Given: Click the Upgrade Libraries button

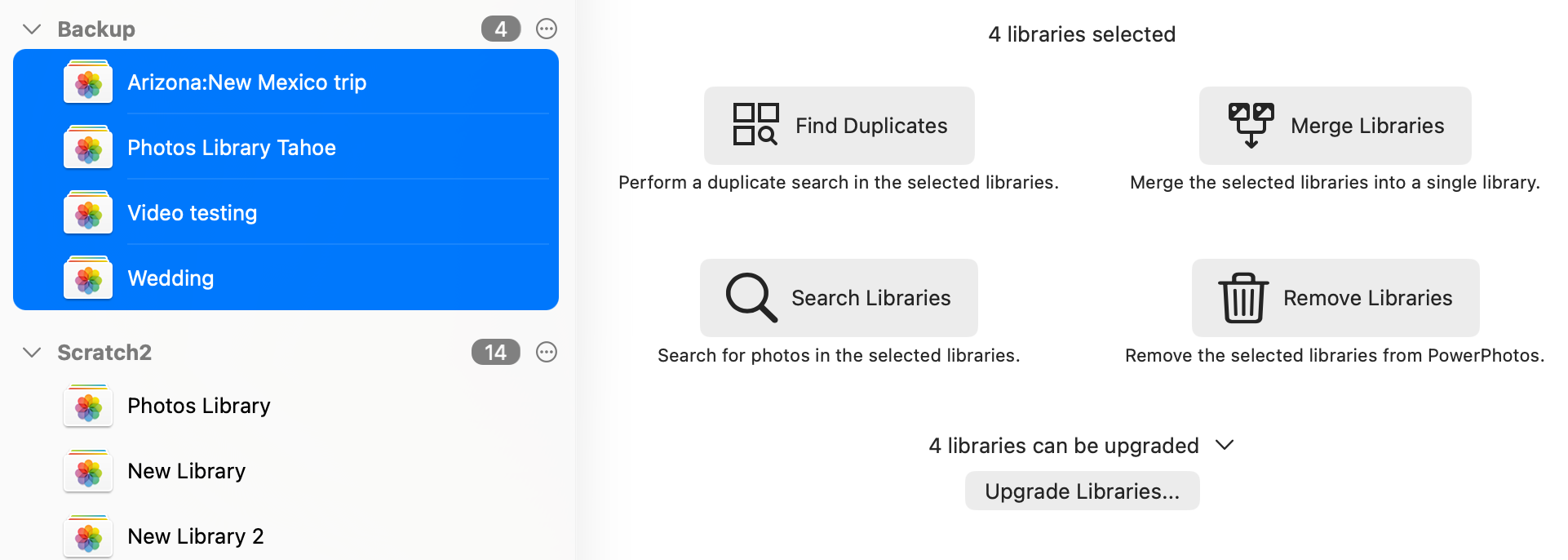Looking at the screenshot, I should [x=1082, y=491].
